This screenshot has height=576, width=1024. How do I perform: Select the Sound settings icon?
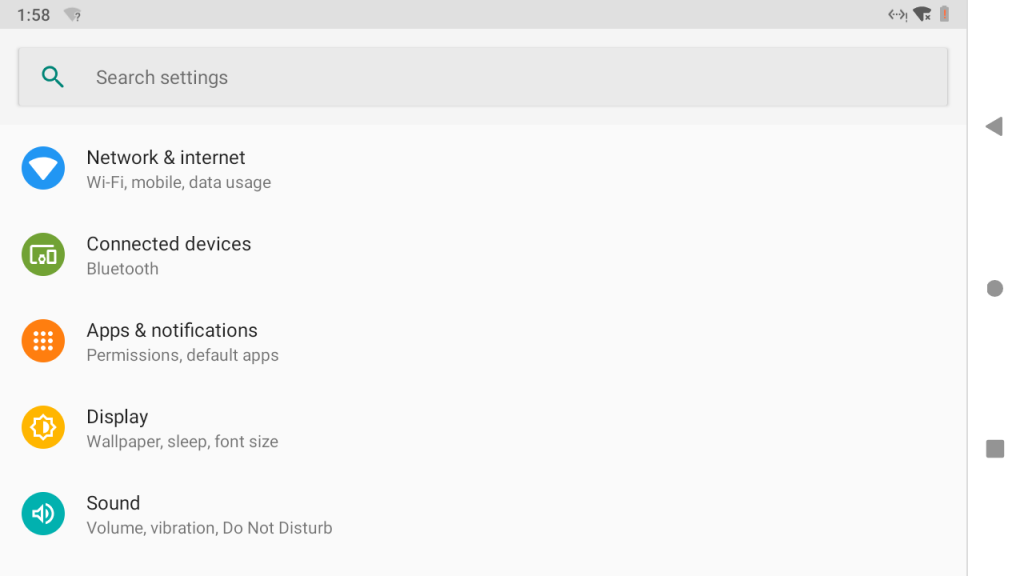tap(43, 513)
